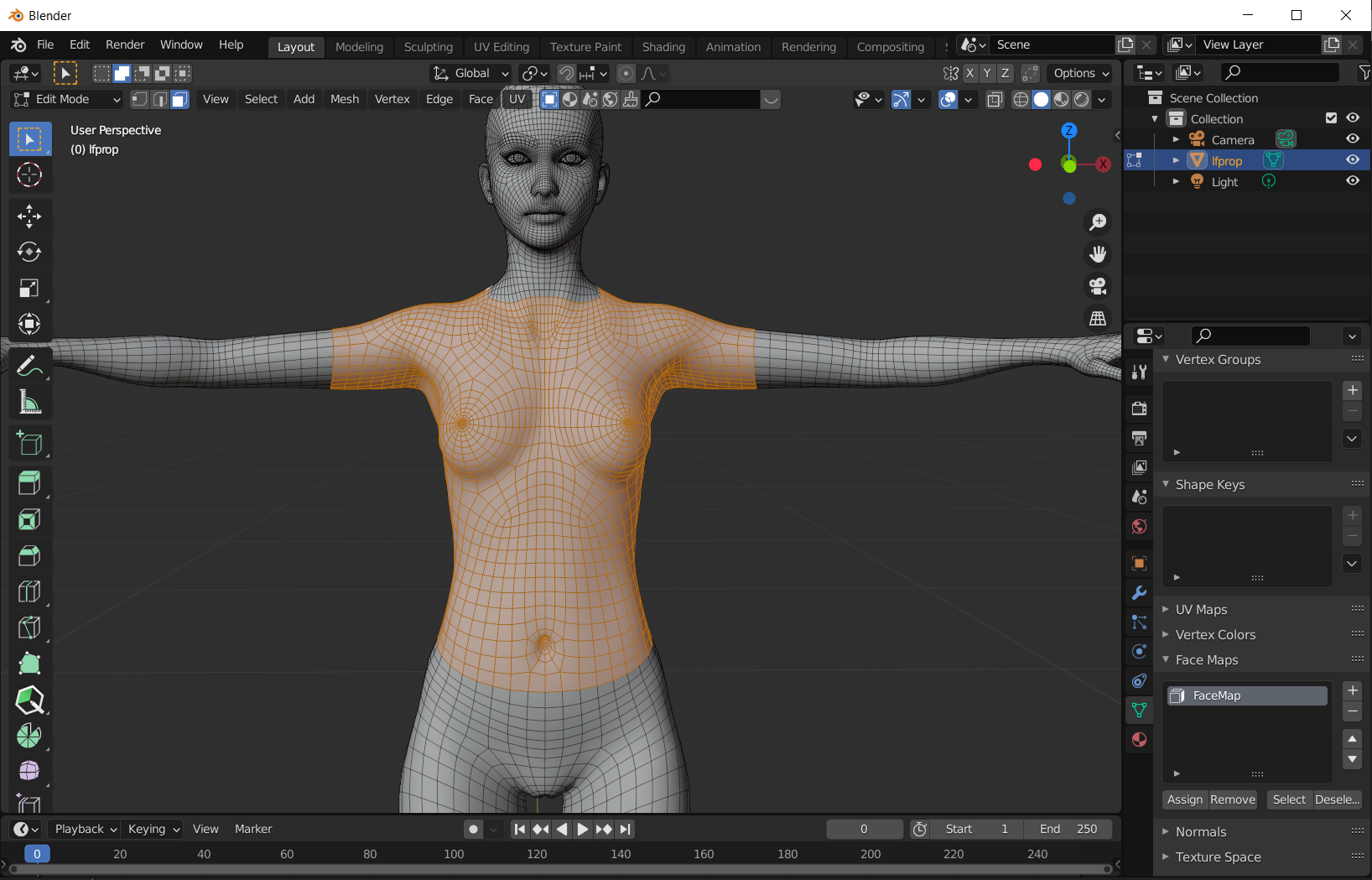Select the Rotate tool
The height and width of the screenshot is (880, 1372).
[x=29, y=252]
